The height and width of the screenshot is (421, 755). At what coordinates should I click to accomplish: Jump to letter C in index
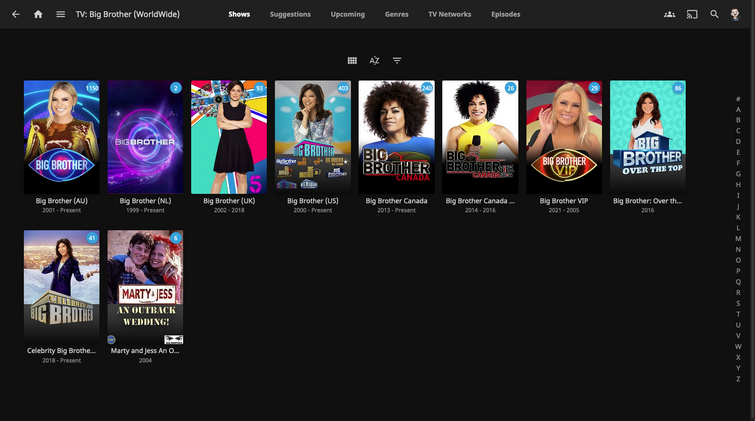tap(738, 131)
